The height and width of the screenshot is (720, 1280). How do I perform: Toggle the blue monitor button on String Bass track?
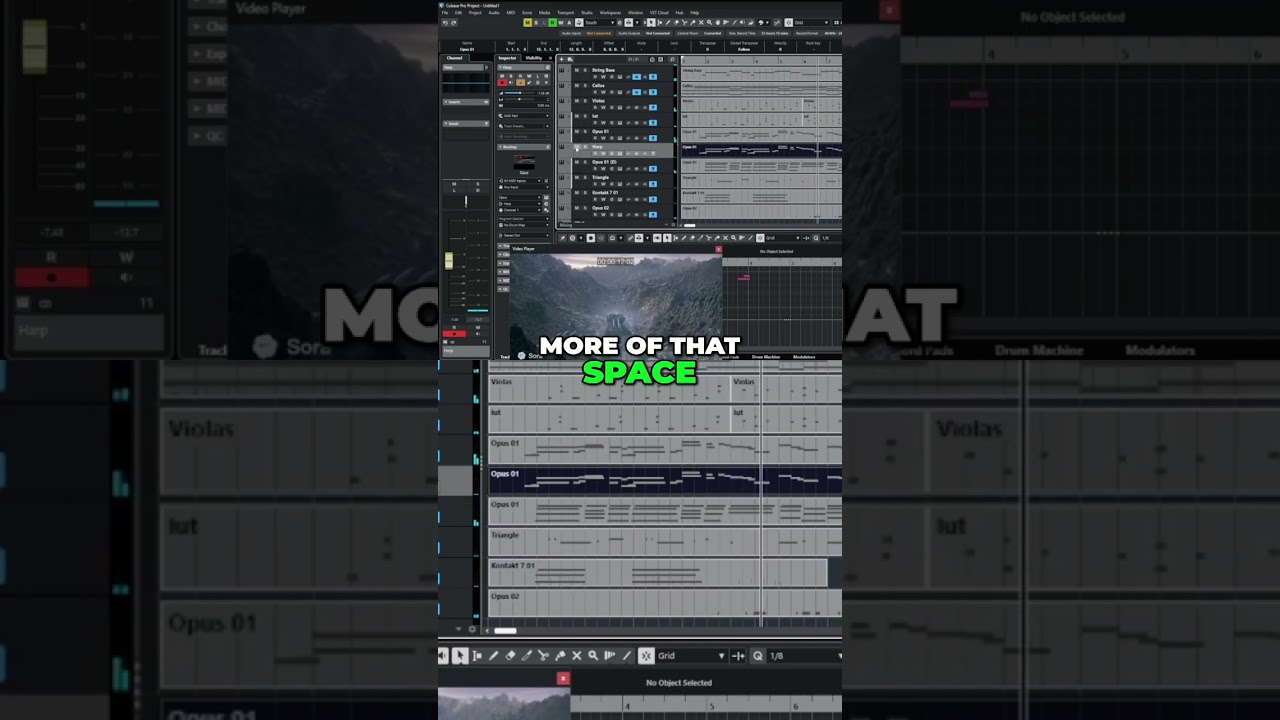pyautogui.click(x=637, y=77)
